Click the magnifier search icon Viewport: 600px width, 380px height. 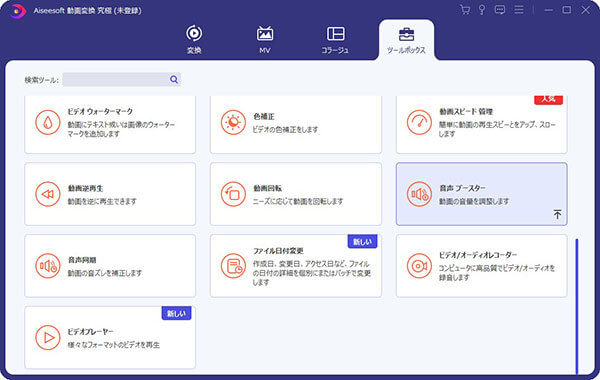[174, 80]
